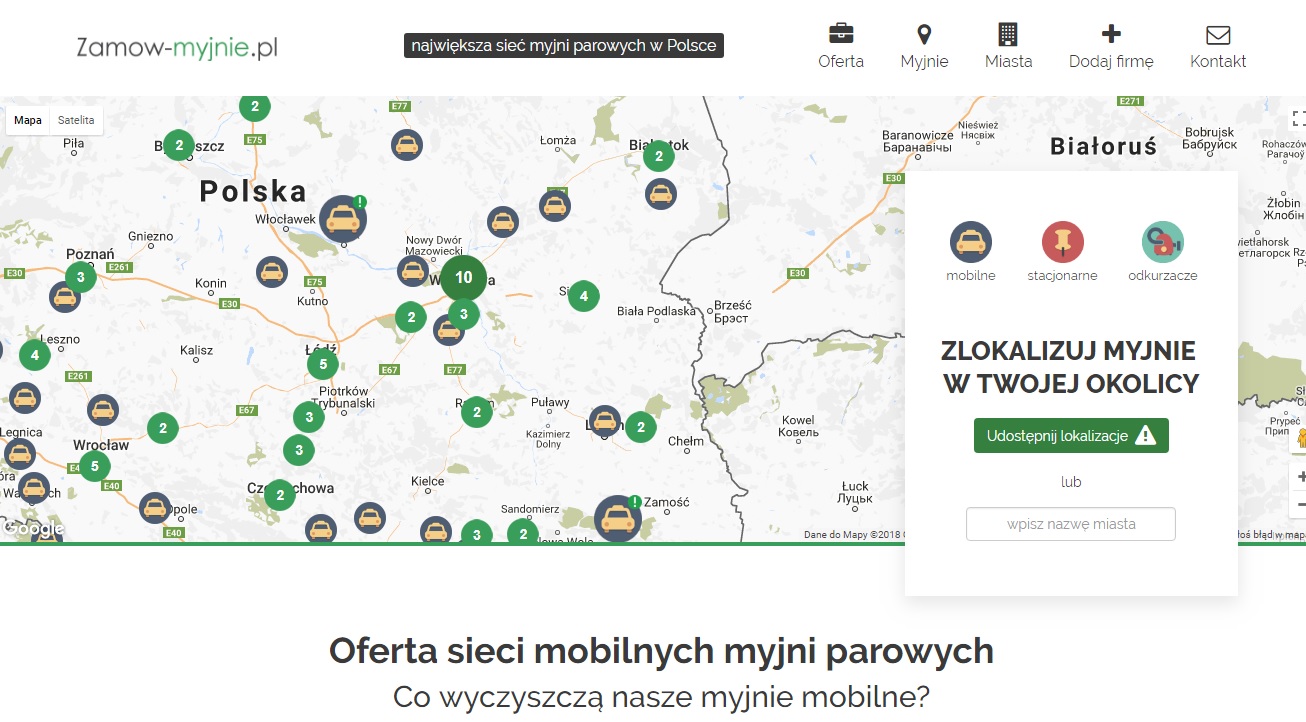
Task: Click the 'Polska' country label on the map
Action: [253, 191]
